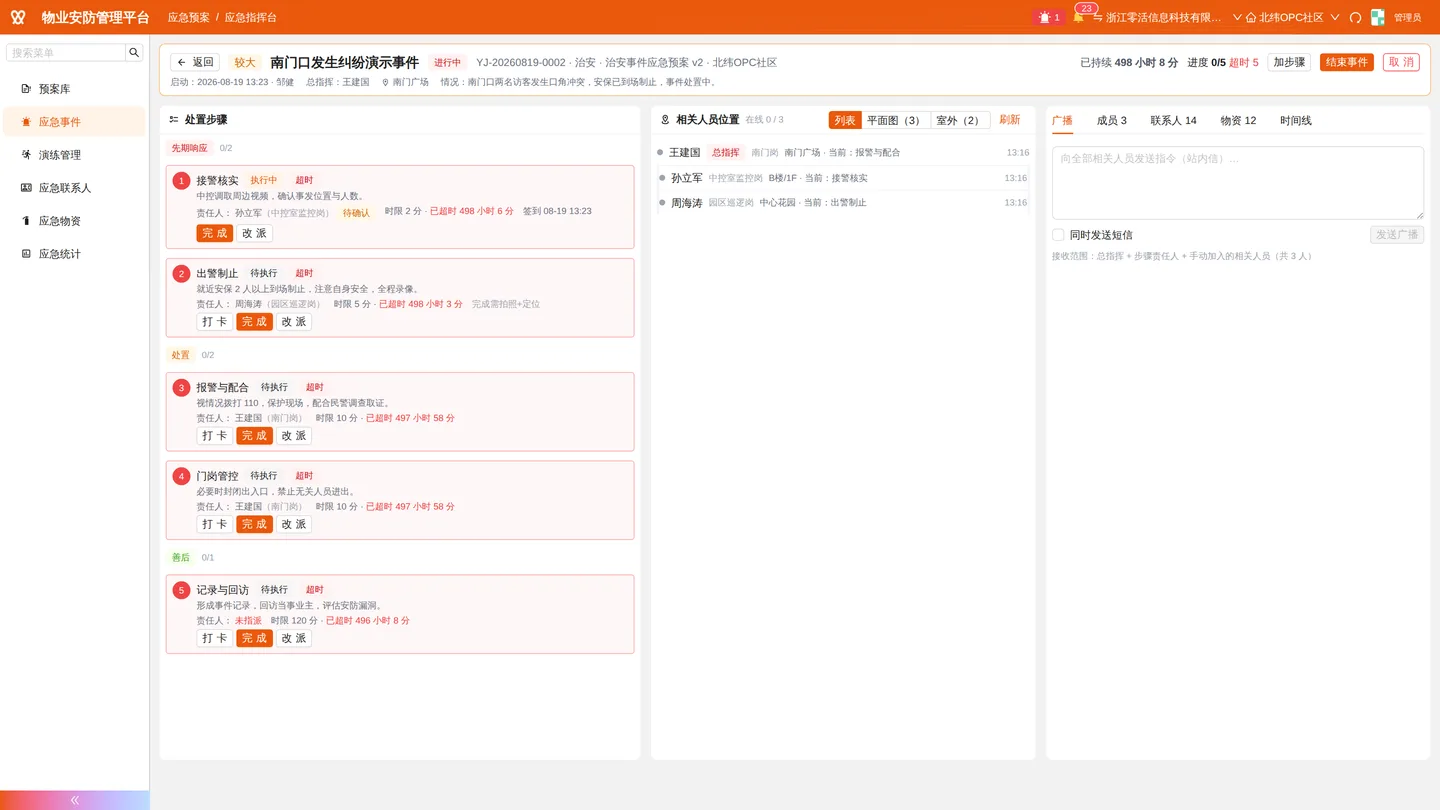Viewport: 1440px width, 810px height.
Task: Expand the 北纬OPC社区 community selector
Action: 1292,17
